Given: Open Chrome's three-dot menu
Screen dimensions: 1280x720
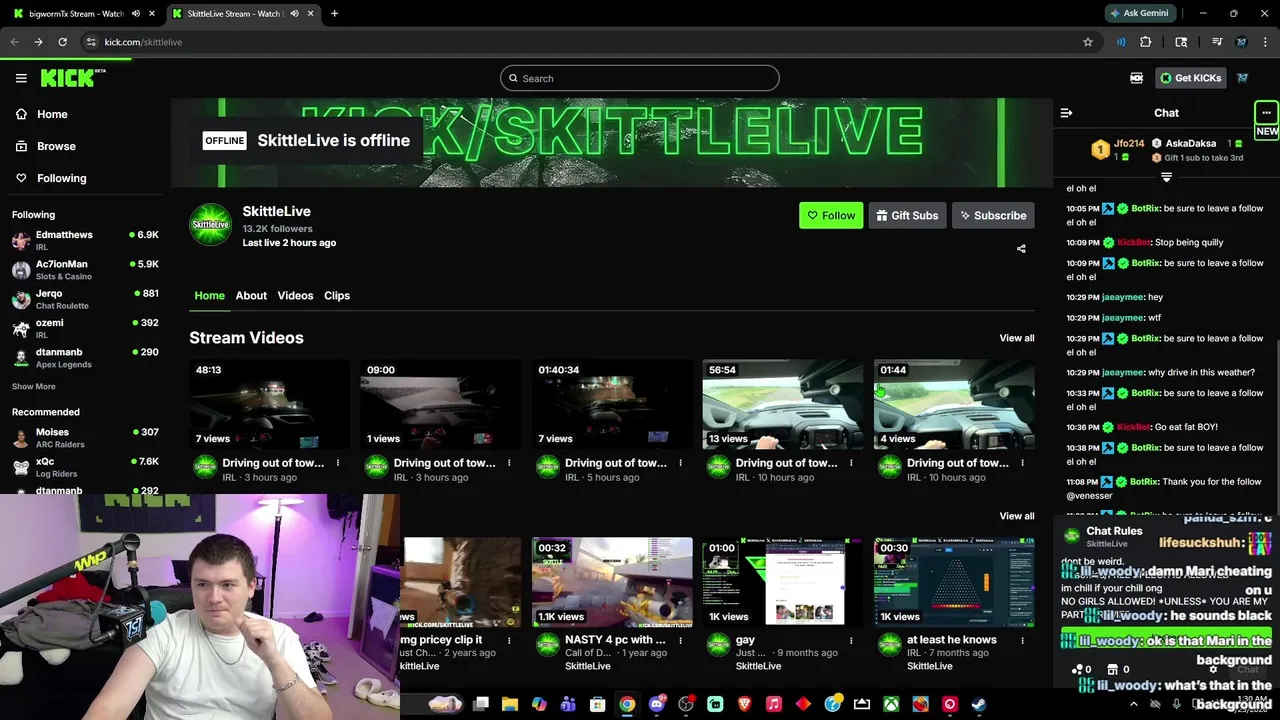Looking at the screenshot, I should 1266,42.
